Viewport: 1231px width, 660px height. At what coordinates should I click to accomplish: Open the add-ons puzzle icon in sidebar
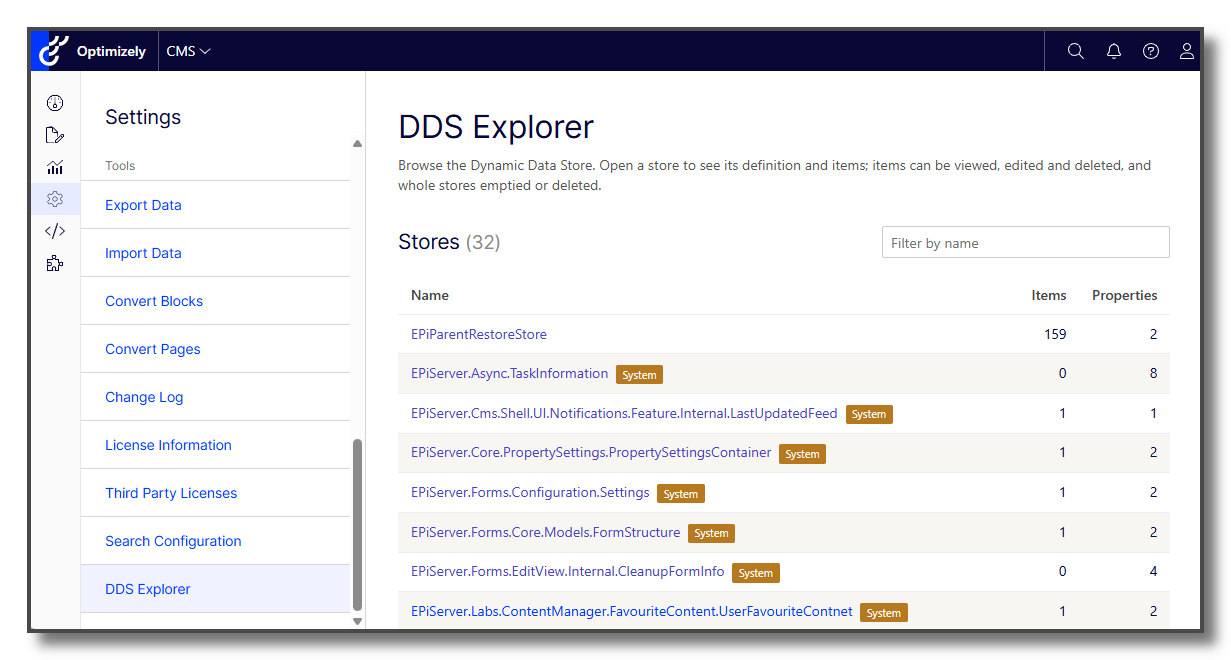(55, 263)
